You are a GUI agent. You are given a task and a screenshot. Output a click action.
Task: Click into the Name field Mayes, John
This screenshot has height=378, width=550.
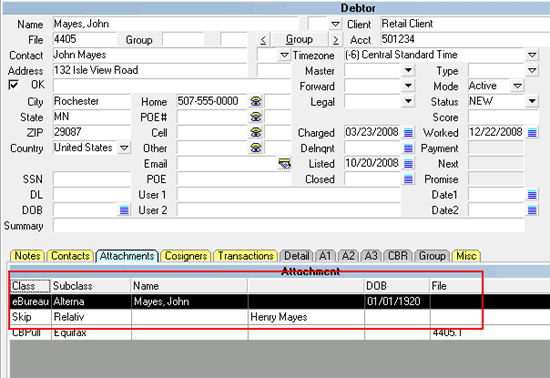click(x=175, y=24)
